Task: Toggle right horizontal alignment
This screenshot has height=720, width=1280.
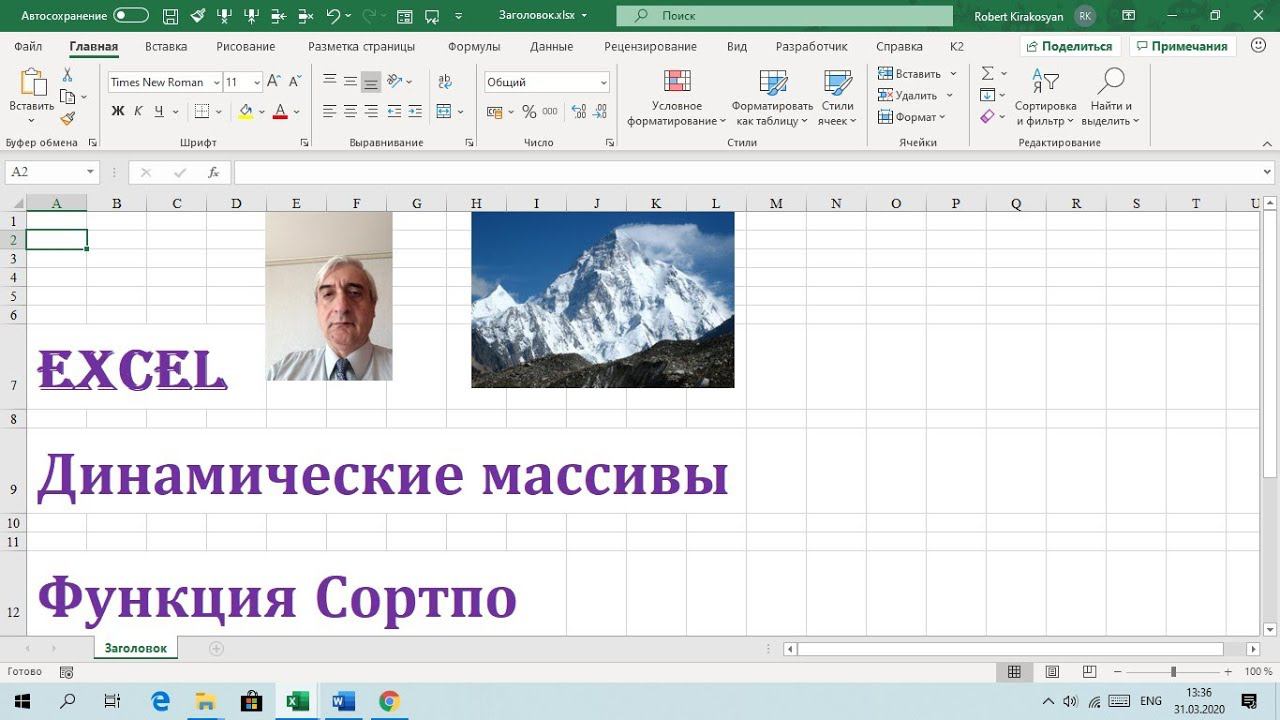Action: tap(371, 111)
